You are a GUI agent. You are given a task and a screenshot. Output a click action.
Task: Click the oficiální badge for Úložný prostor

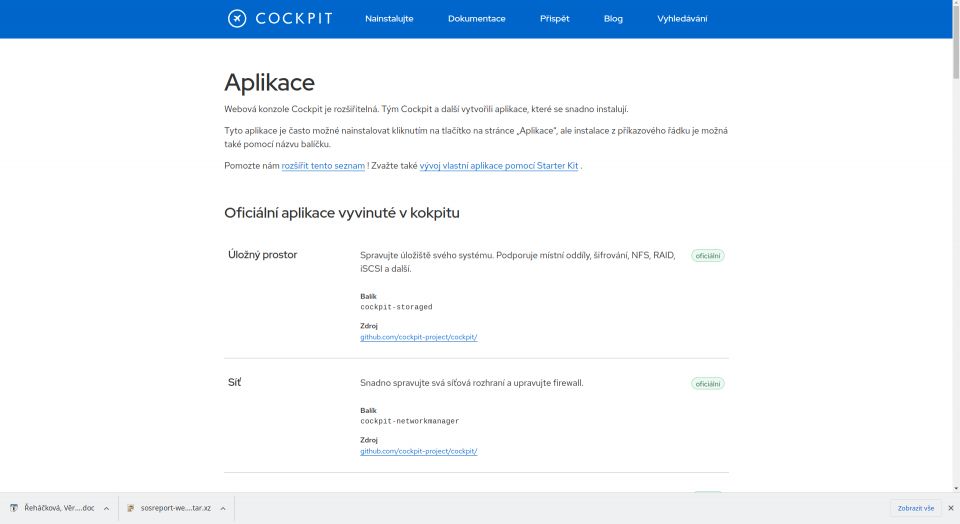[708, 255]
